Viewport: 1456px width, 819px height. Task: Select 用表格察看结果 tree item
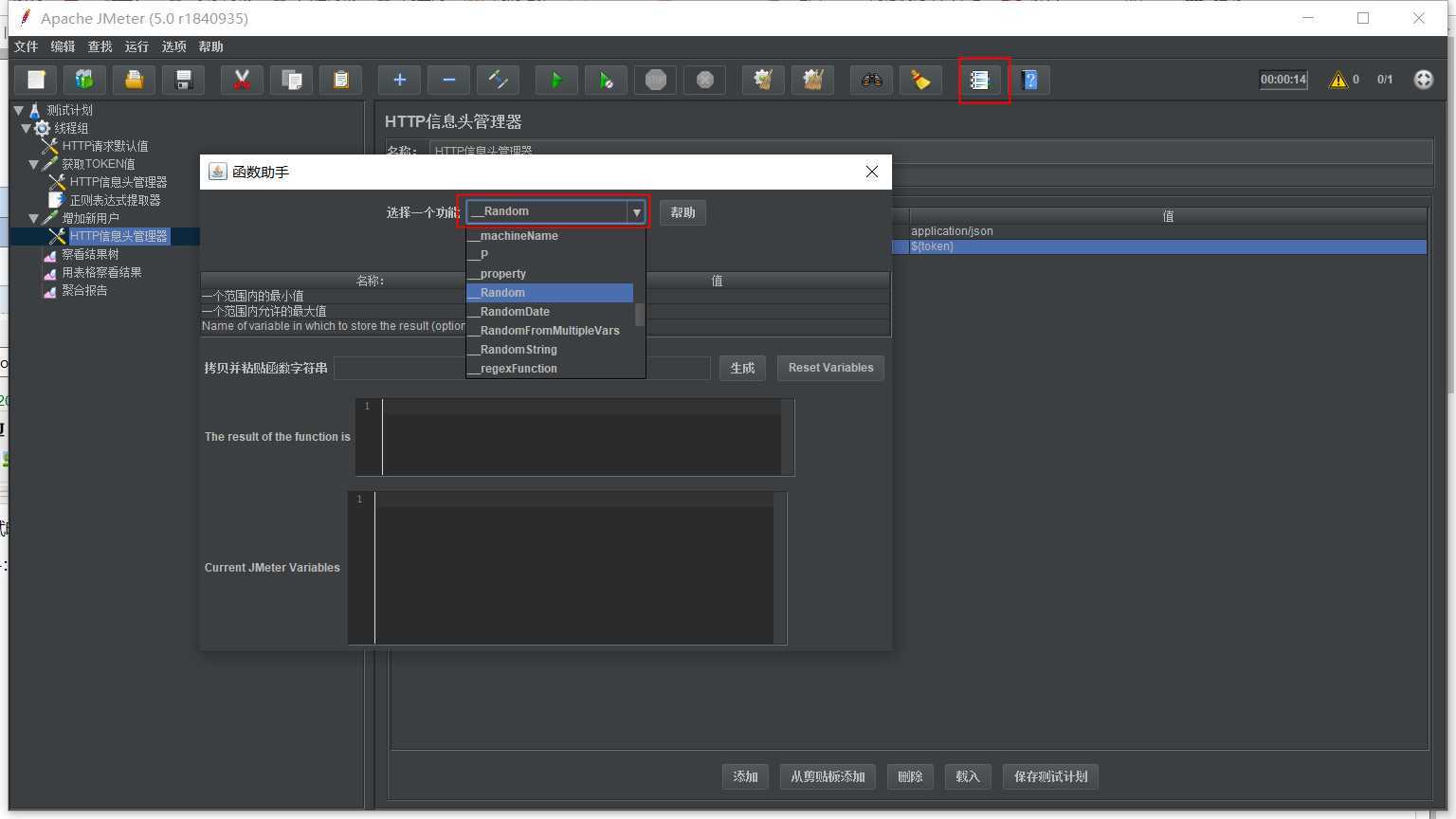(x=101, y=272)
